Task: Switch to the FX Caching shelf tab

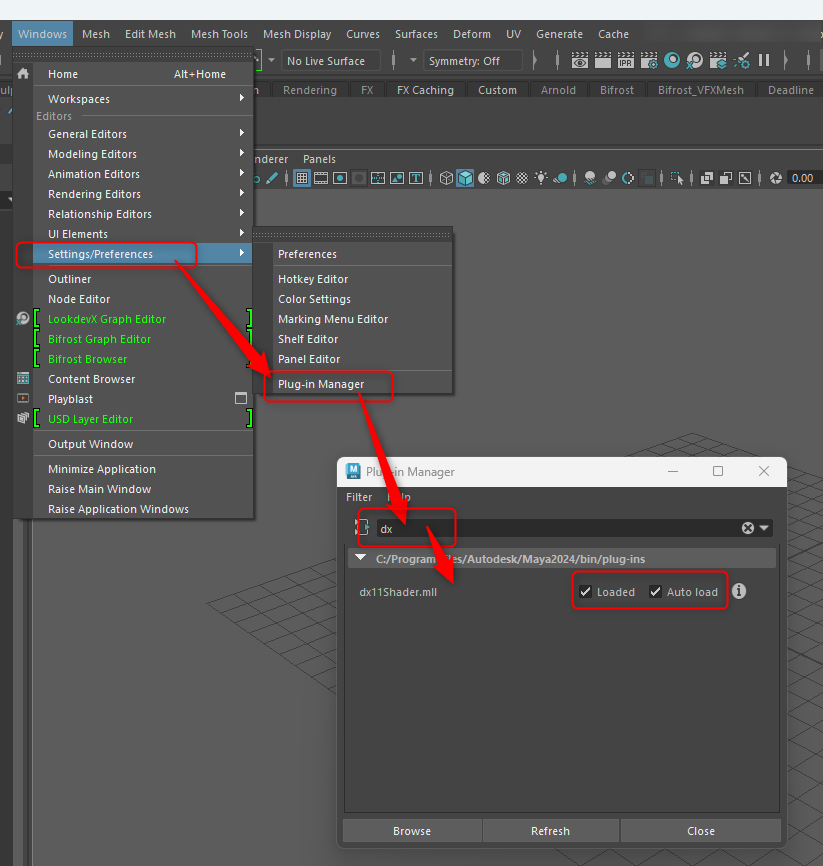Action: pyautogui.click(x=425, y=90)
